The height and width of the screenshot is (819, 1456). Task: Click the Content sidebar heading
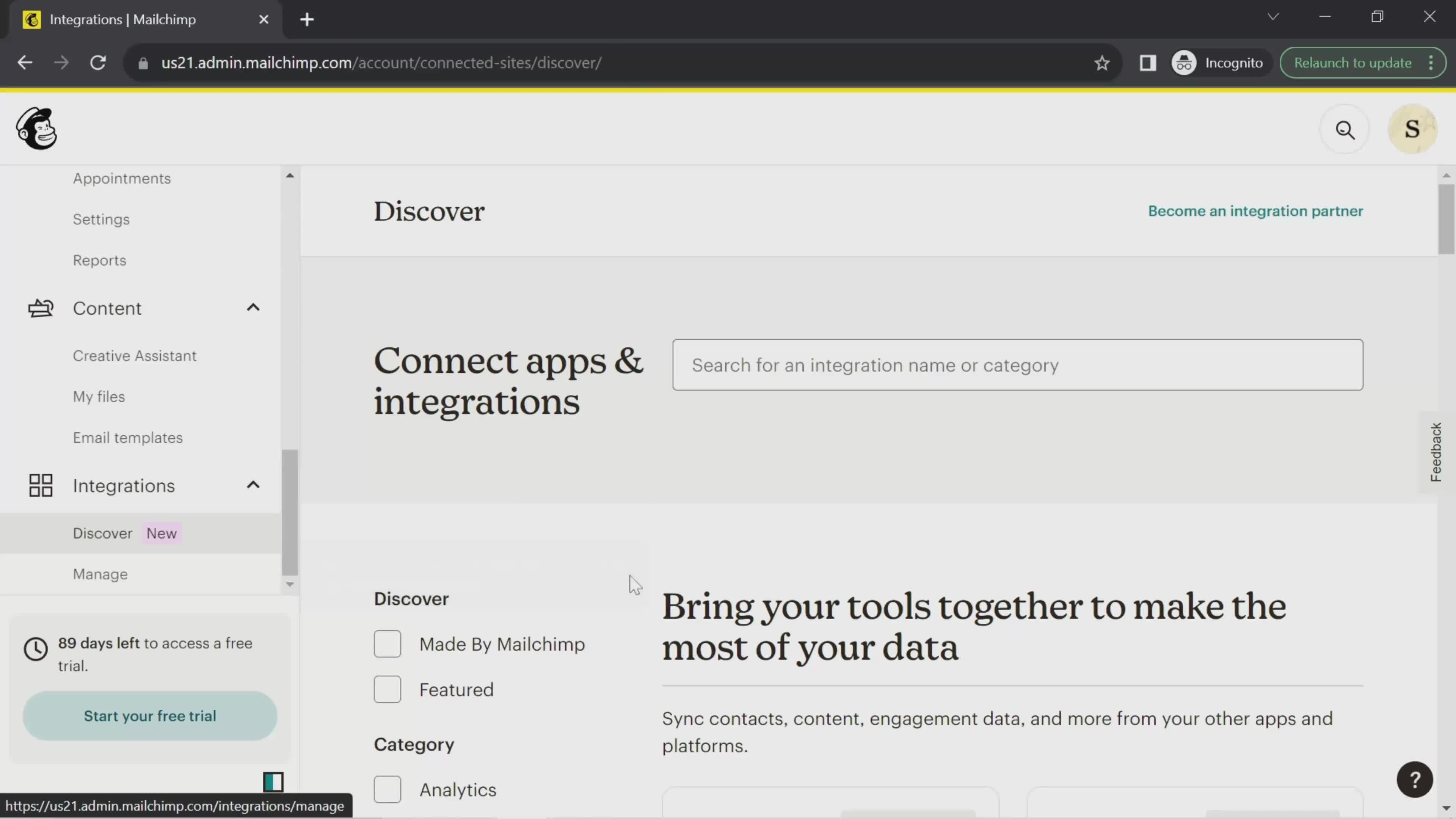tap(107, 309)
